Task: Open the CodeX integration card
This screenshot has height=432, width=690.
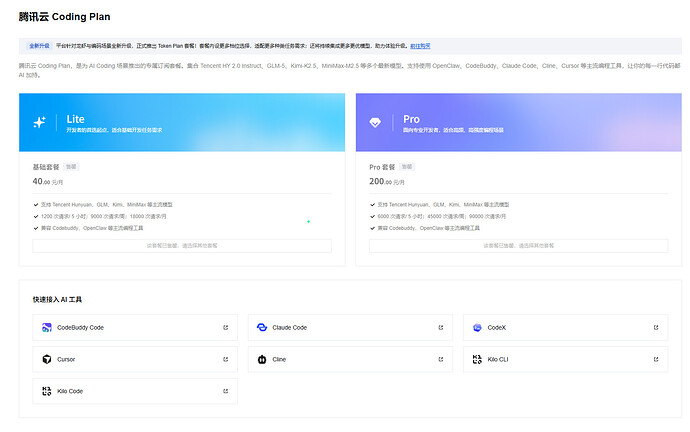Action: point(565,327)
